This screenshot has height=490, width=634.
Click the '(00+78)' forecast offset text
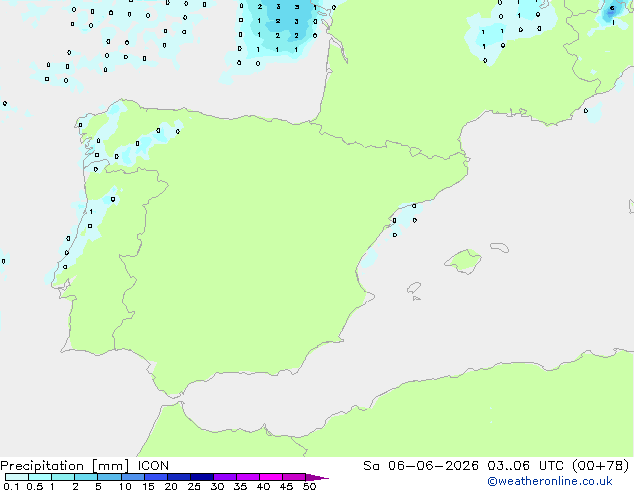click(x=601, y=466)
